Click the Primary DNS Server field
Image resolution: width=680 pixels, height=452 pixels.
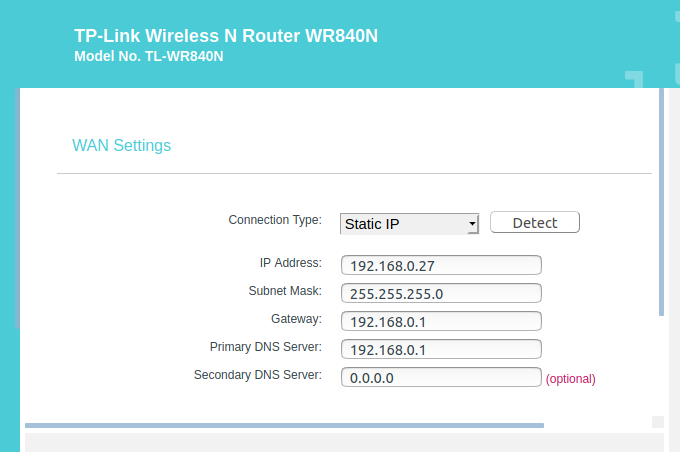pyautogui.click(x=441, y=349)
